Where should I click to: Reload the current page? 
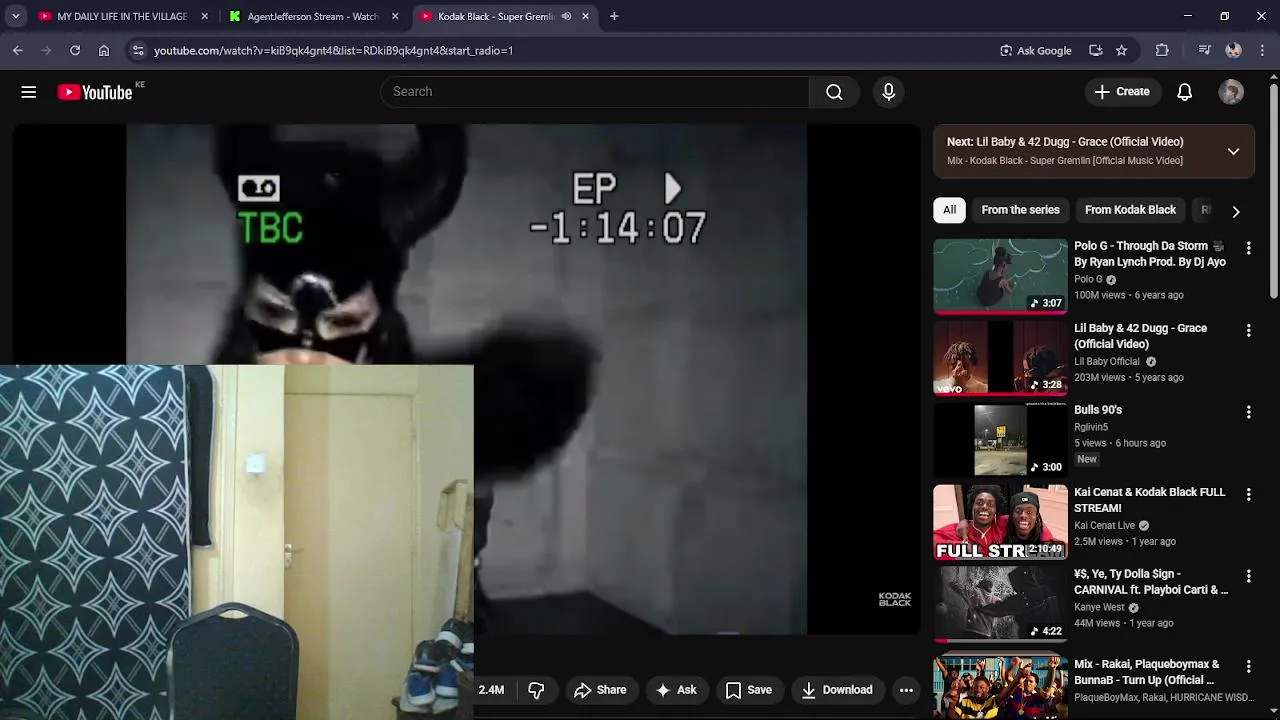click(x=75, y=50)
